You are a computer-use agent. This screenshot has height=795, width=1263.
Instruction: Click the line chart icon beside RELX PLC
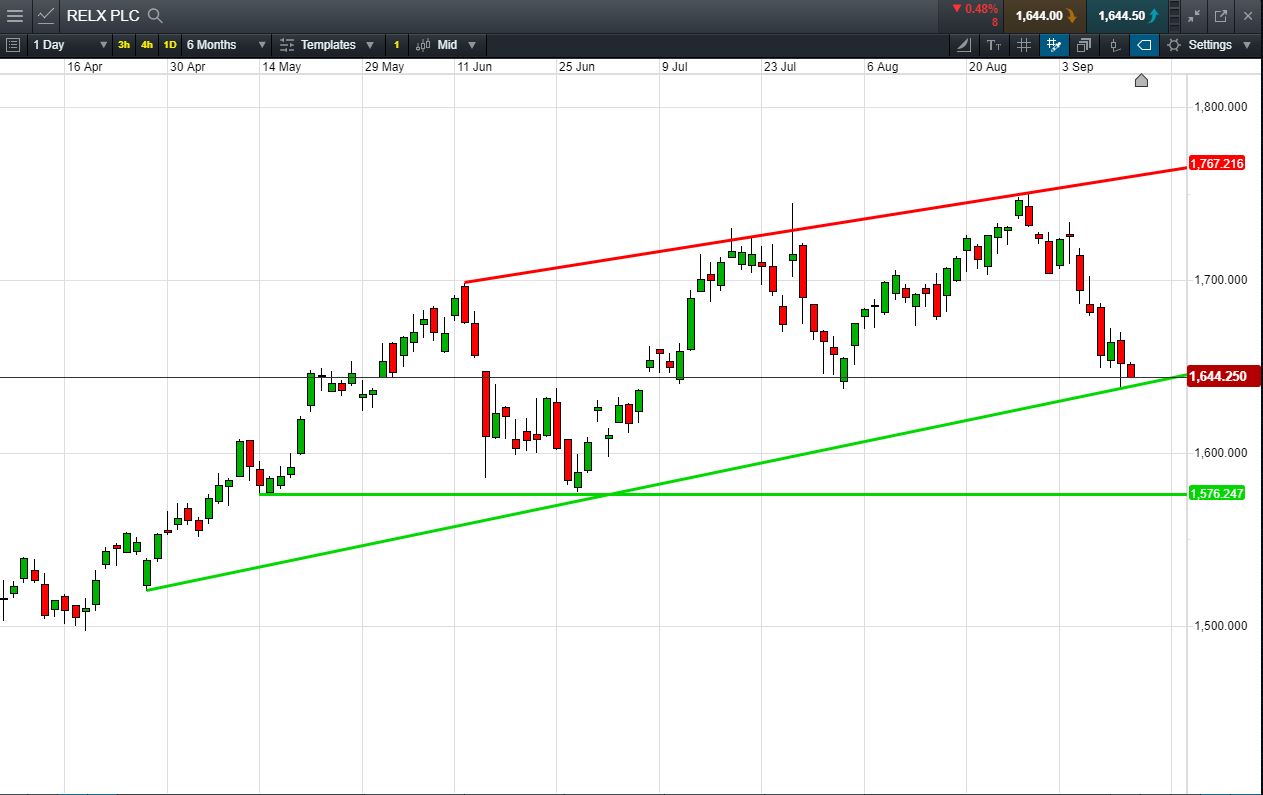click(x=47, y=15)
